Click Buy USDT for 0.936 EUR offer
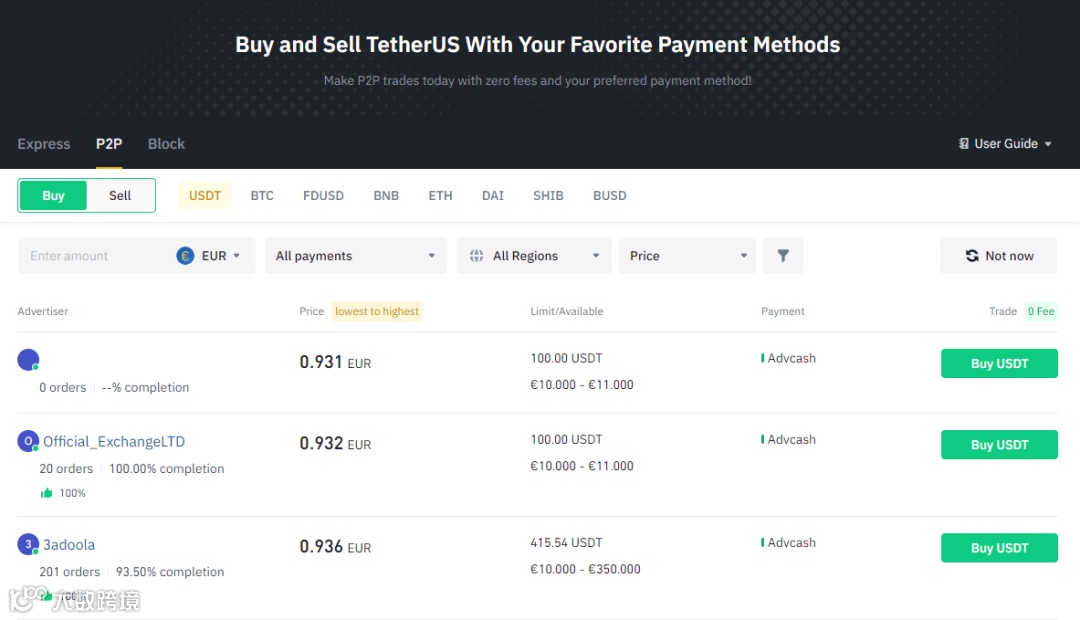 coord(998,548)
